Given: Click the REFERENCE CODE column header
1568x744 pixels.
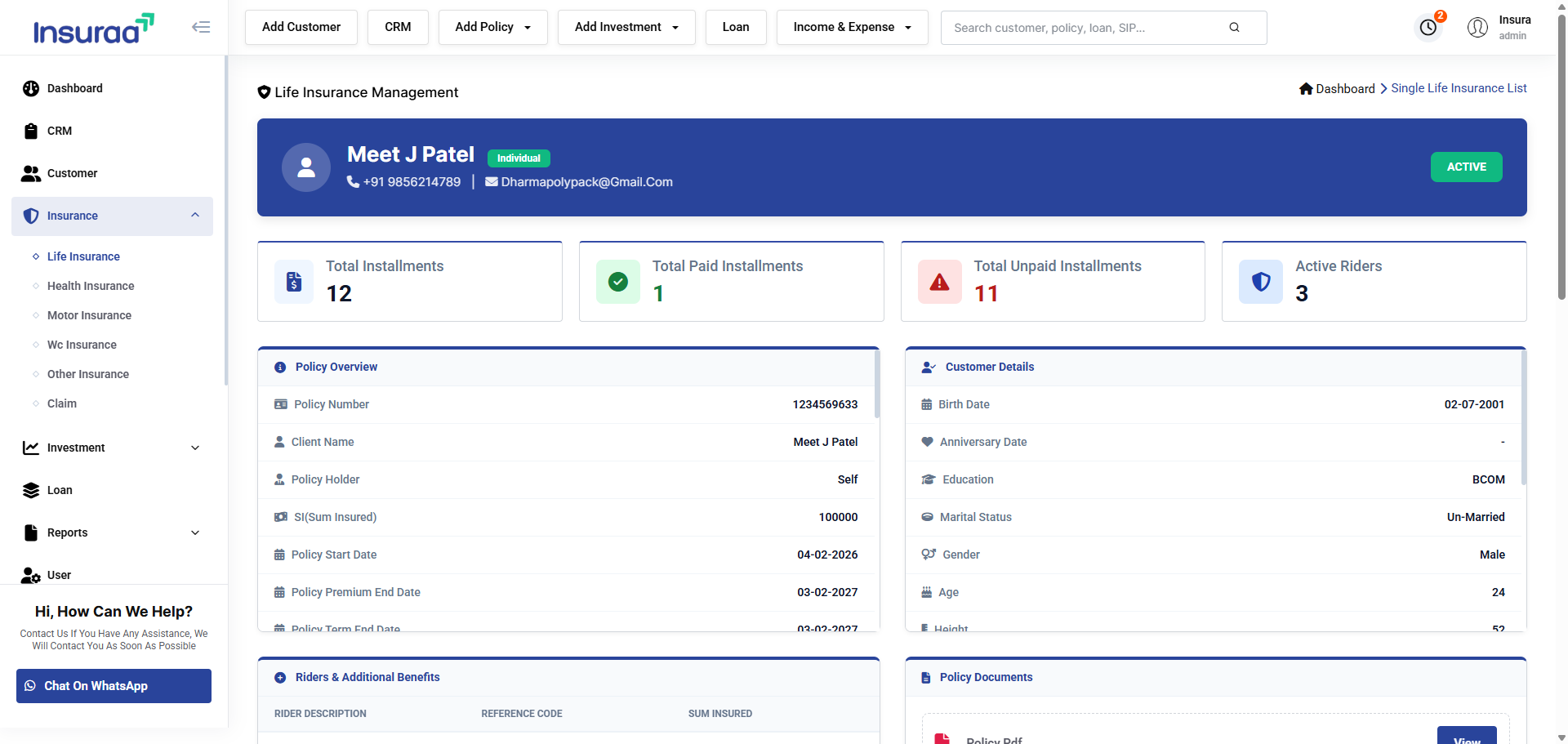Looking at the screenshot, I should tap(522, 714).
